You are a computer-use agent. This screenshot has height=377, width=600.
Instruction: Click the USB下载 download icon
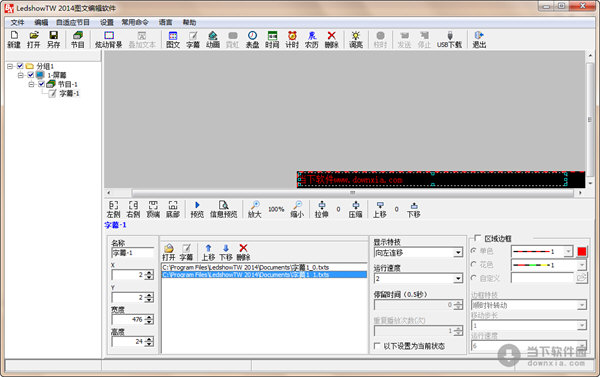(449, 39)
